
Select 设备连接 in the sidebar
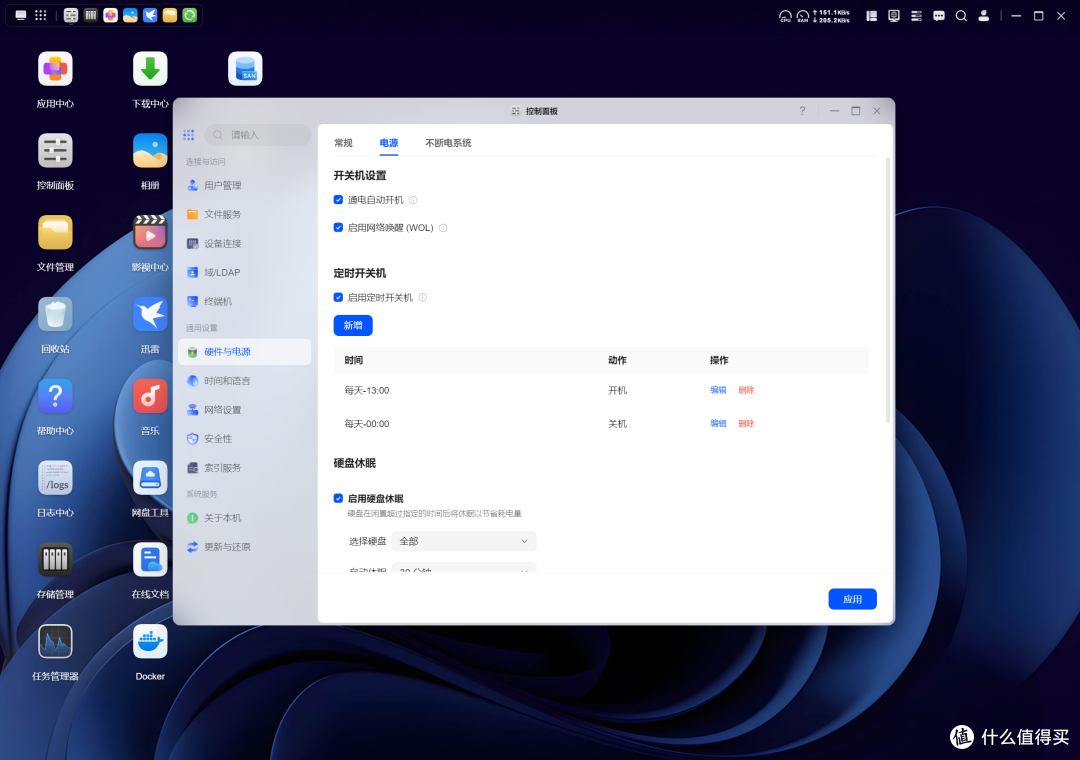(245, 243)
